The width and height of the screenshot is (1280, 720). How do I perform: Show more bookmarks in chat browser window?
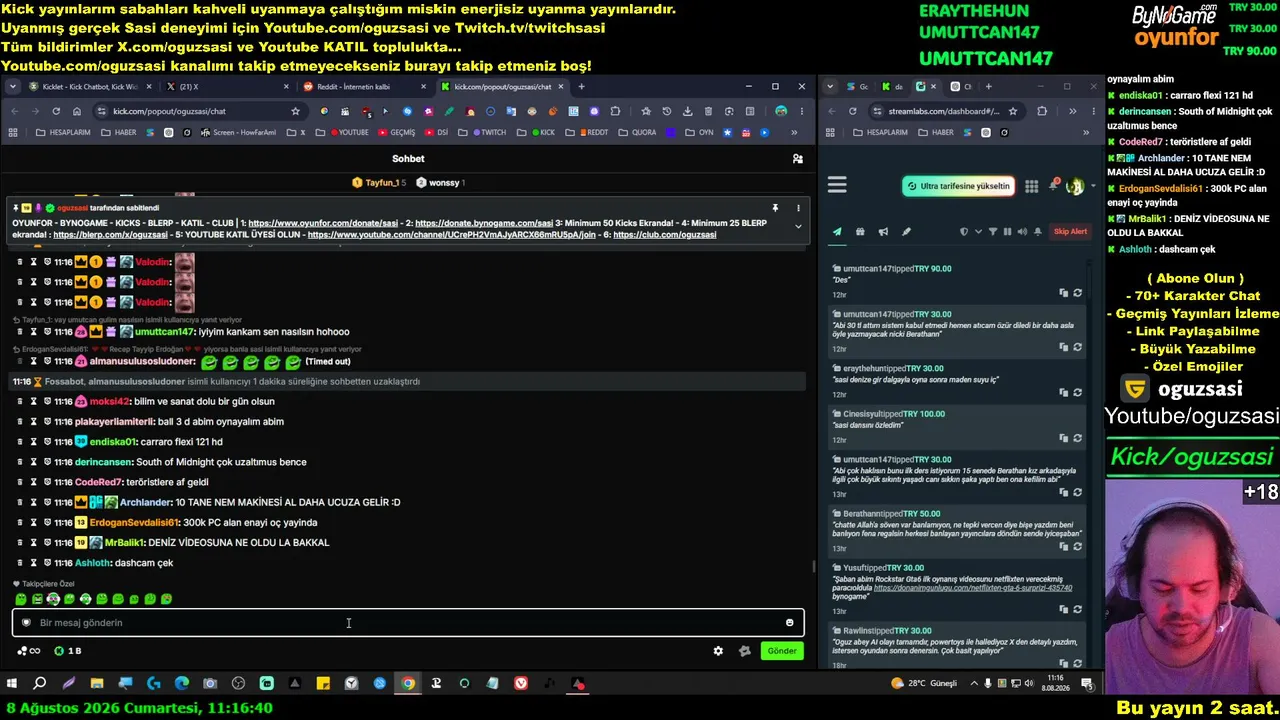click(794, 132)
